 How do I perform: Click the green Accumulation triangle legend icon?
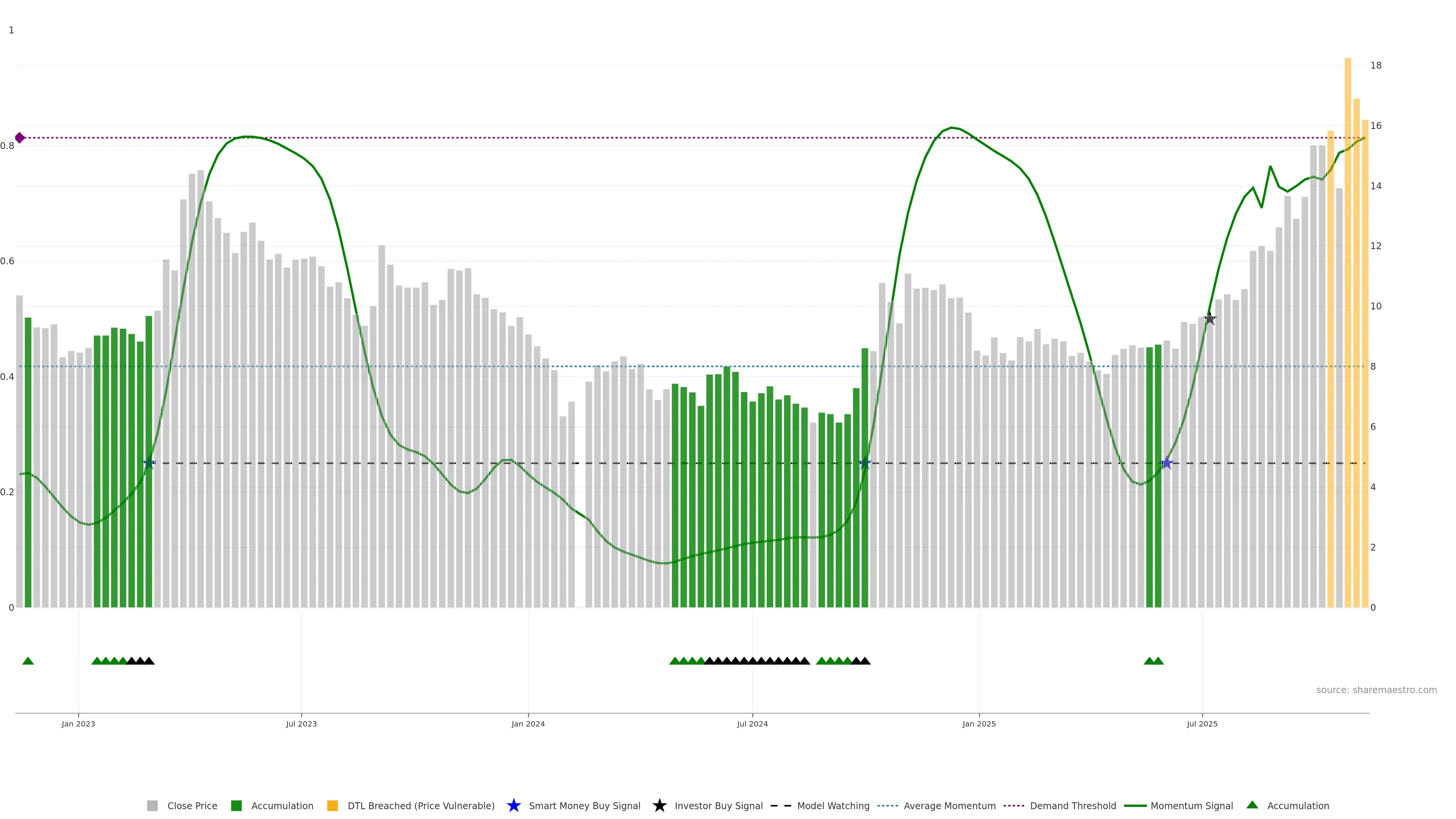point(1252,805)
